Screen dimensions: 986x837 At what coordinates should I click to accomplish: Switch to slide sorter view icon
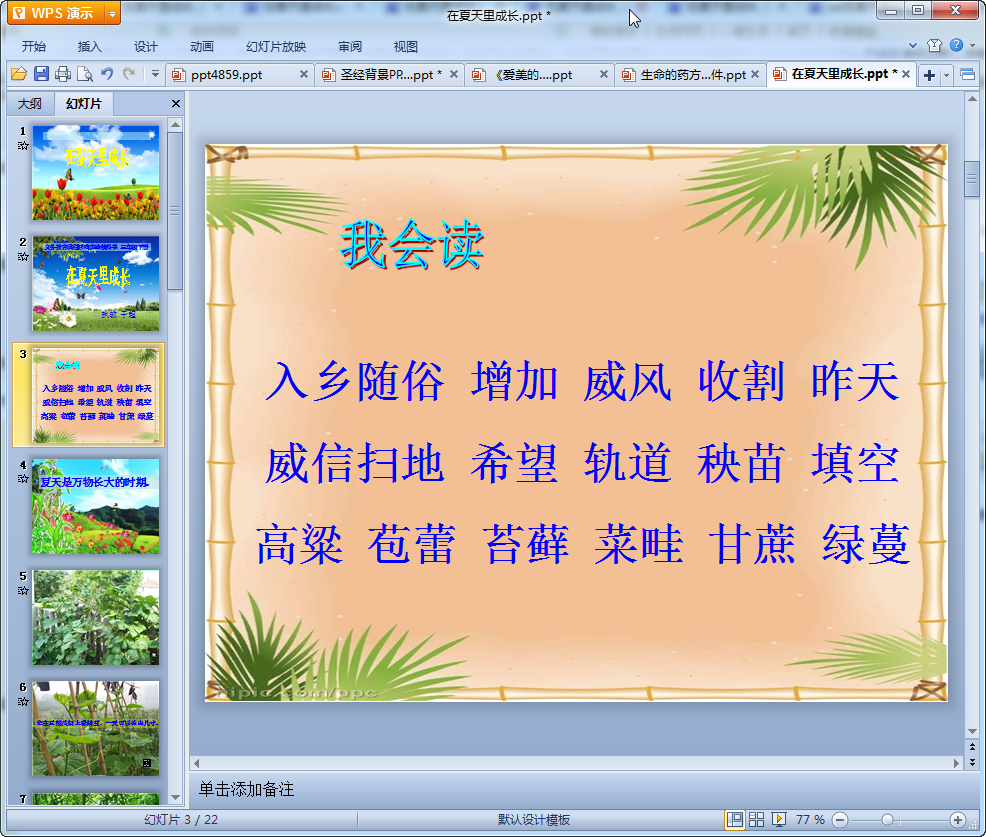click(756, 819)
